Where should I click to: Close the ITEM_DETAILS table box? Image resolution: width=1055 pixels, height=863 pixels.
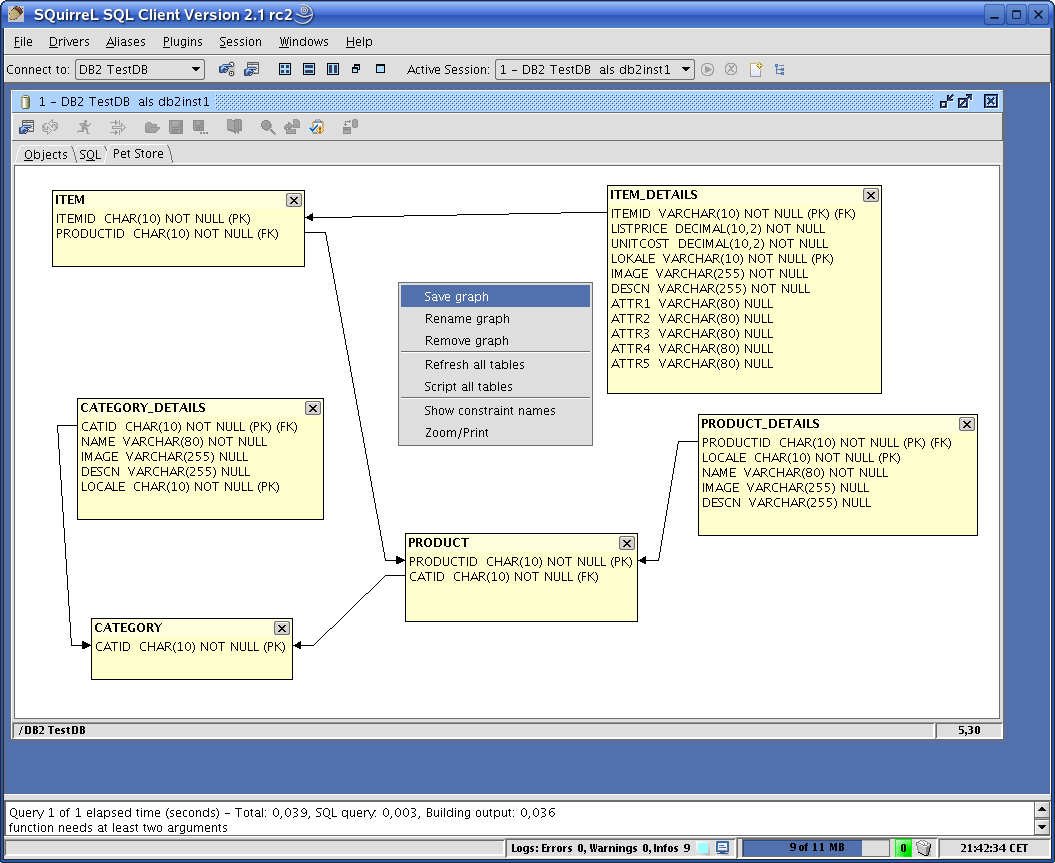870,195
